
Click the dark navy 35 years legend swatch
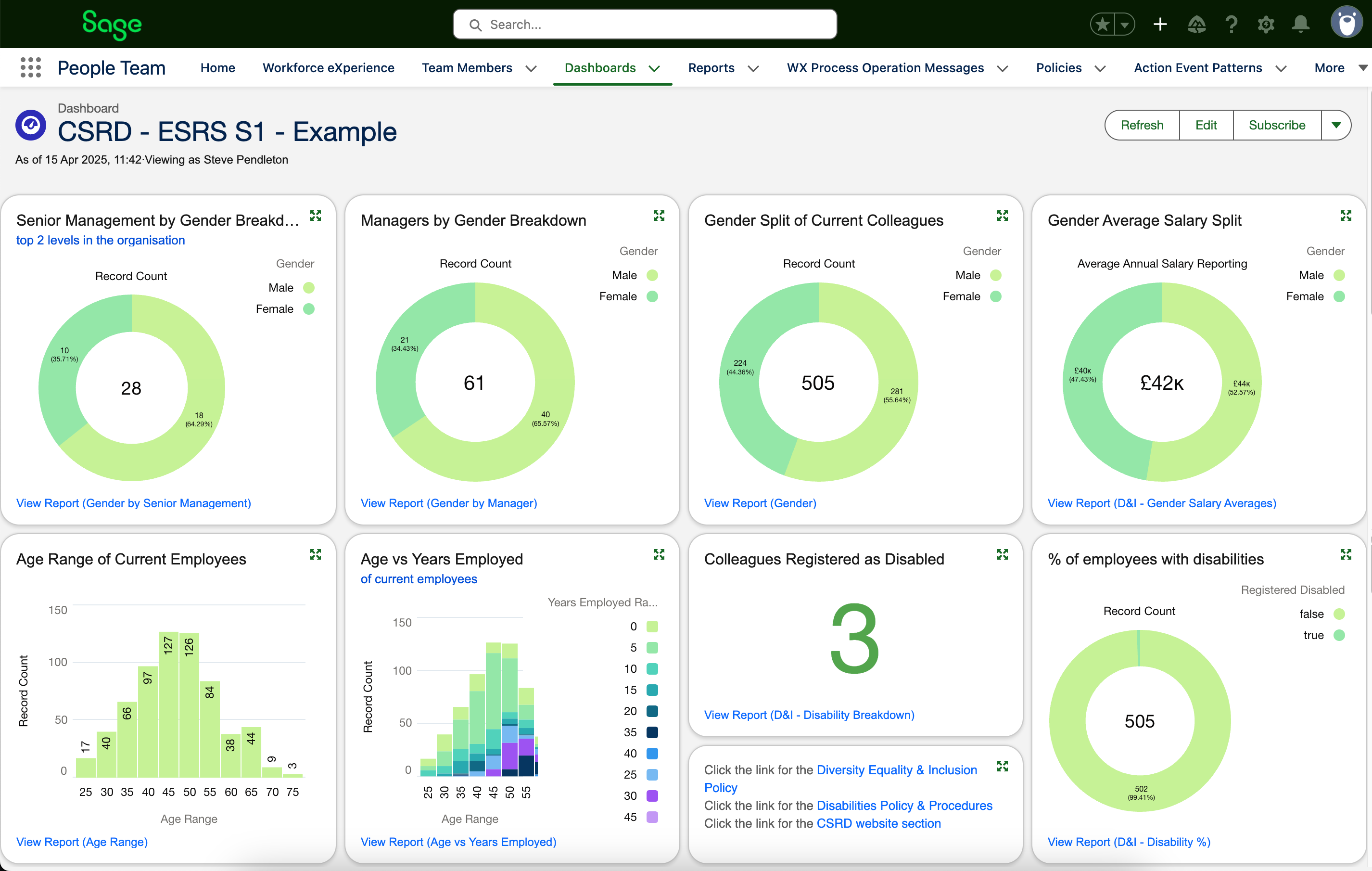pyautogui.click(x=652, y=732)
